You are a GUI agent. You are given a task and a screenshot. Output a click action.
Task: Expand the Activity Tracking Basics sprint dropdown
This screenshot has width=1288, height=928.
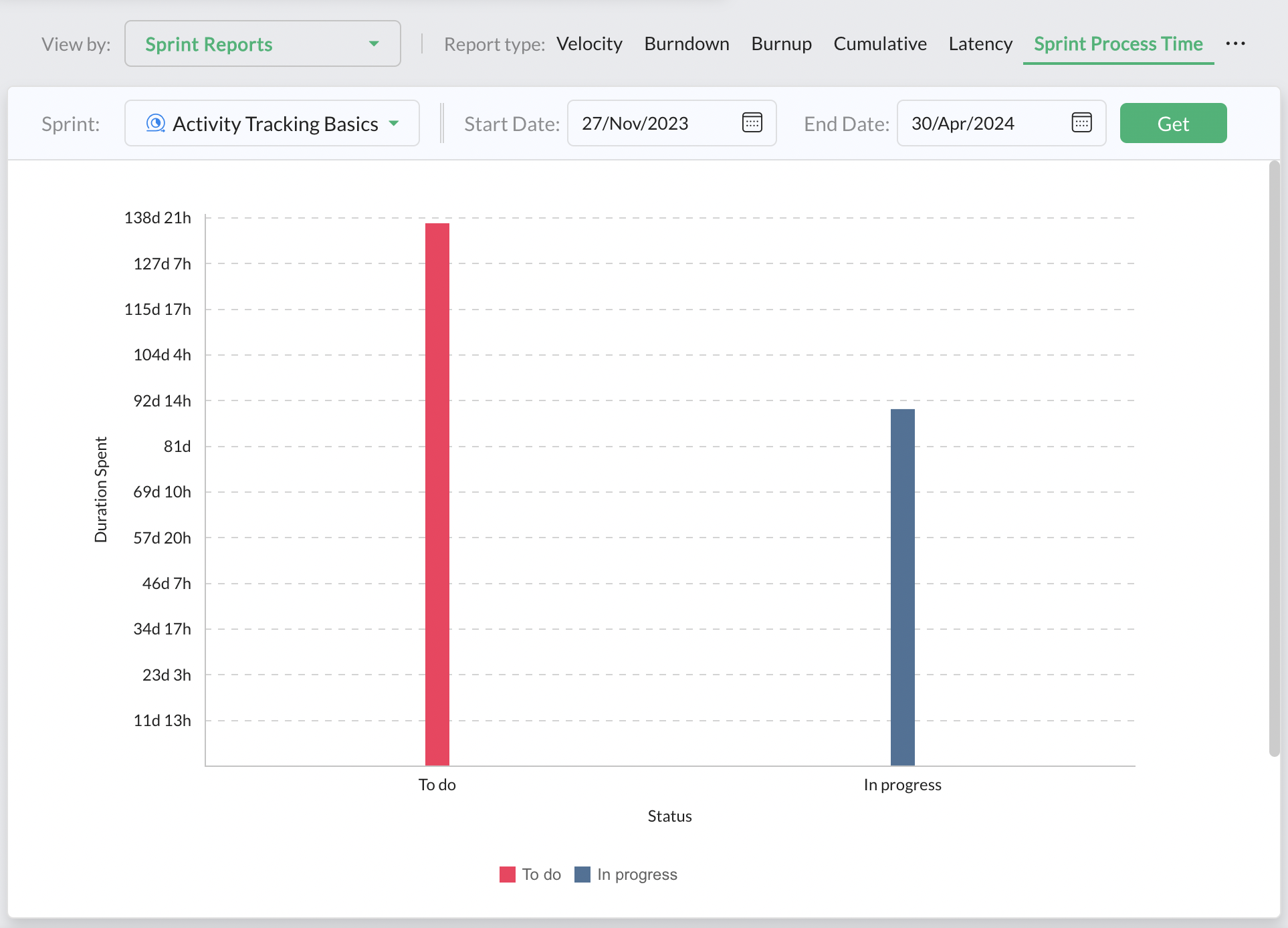point(272,123)
